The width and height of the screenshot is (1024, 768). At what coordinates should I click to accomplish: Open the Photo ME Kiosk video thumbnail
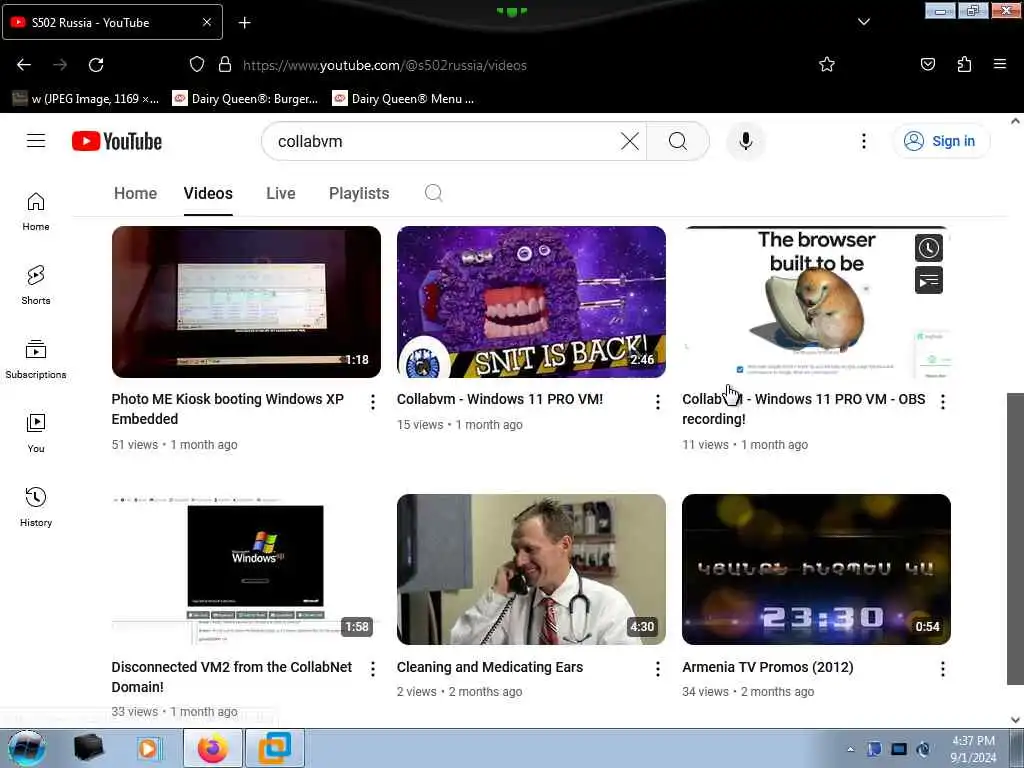tap(246, 302)
